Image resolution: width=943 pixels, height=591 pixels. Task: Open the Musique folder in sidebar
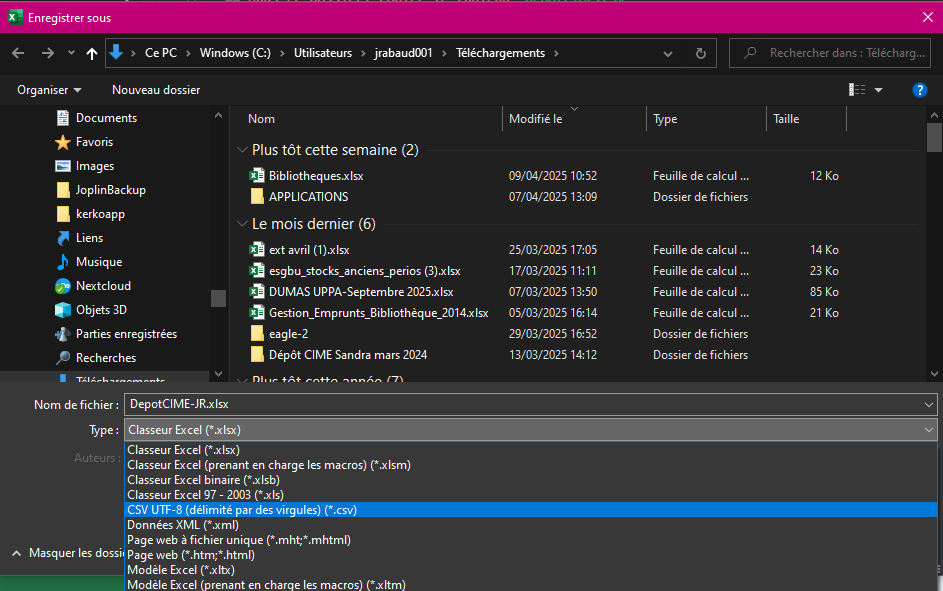pyautogui.click(x=98, y=262)
